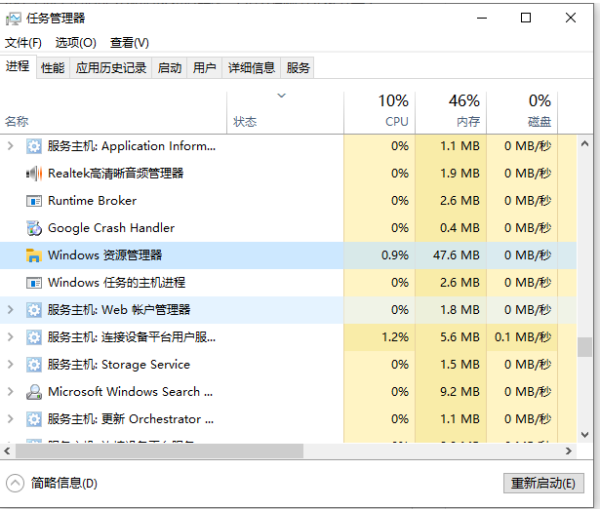The width and height of the screenshot is (600, 509).
Task: Click the 1.9 MB memory value
Action: coord(460,173)
